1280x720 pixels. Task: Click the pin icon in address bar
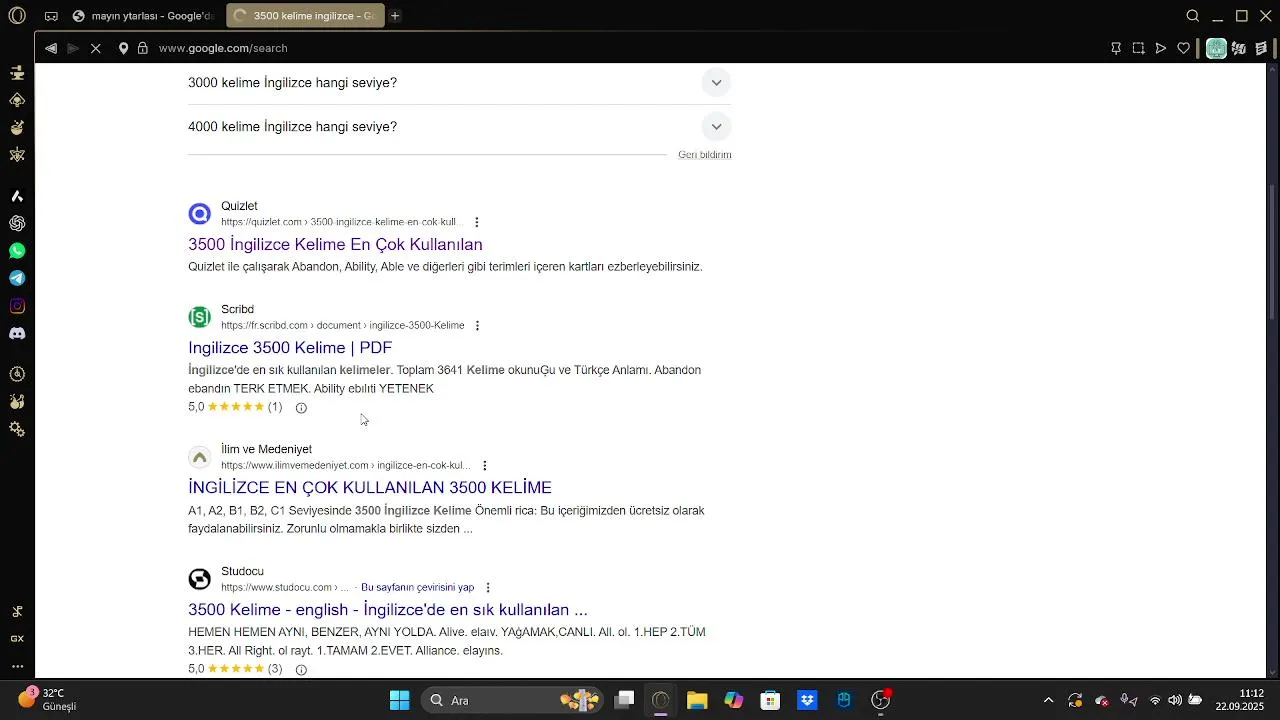(1116, 48)
